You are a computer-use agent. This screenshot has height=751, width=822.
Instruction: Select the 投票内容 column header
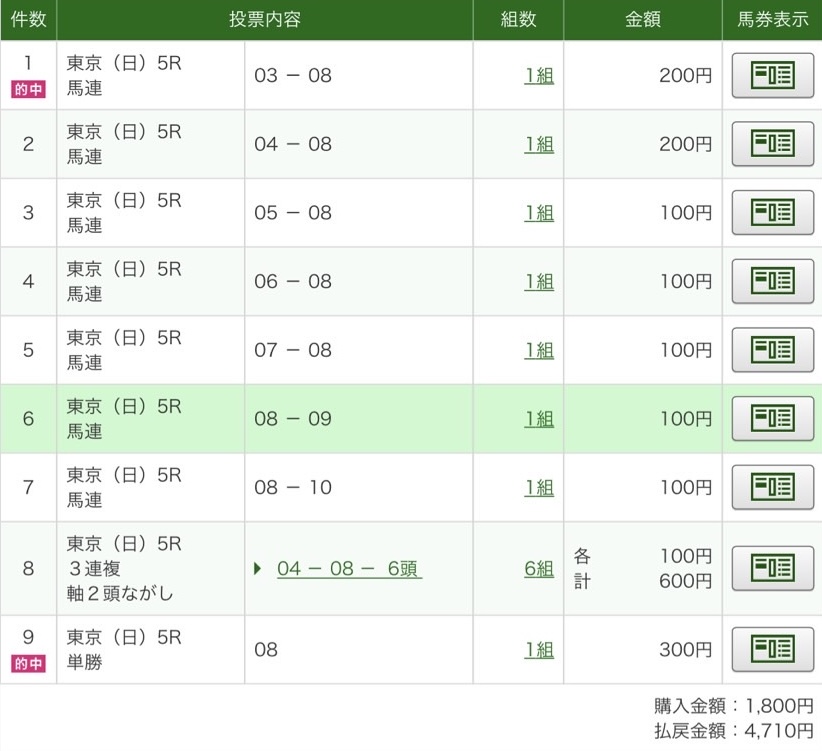[x=265, y=20]
